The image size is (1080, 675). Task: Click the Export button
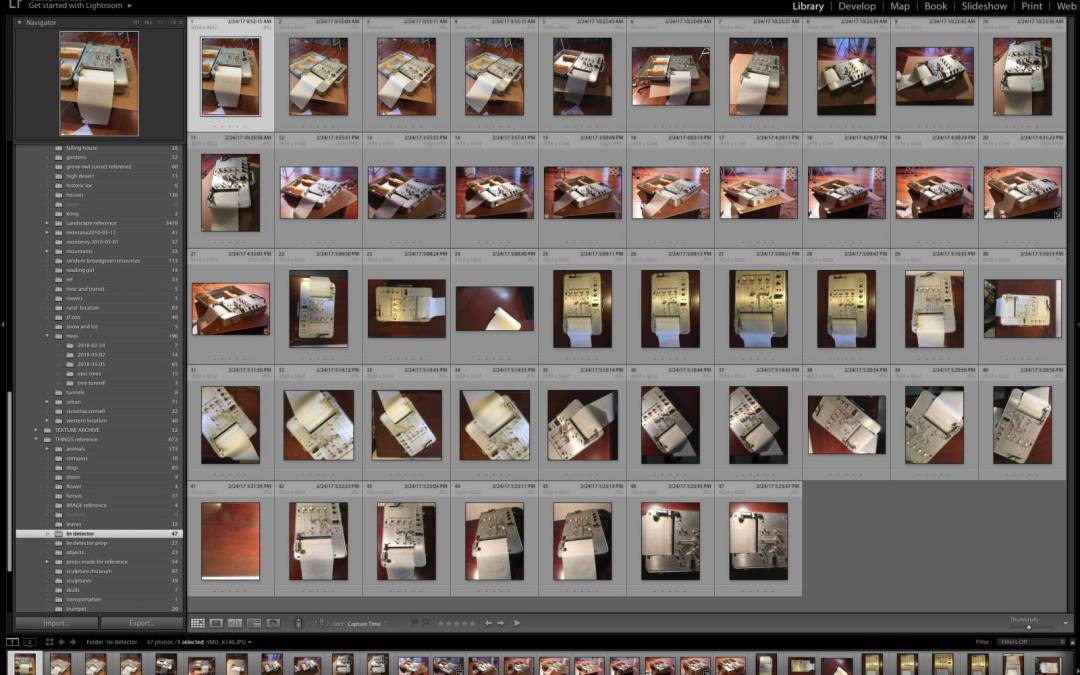point(141,623)
